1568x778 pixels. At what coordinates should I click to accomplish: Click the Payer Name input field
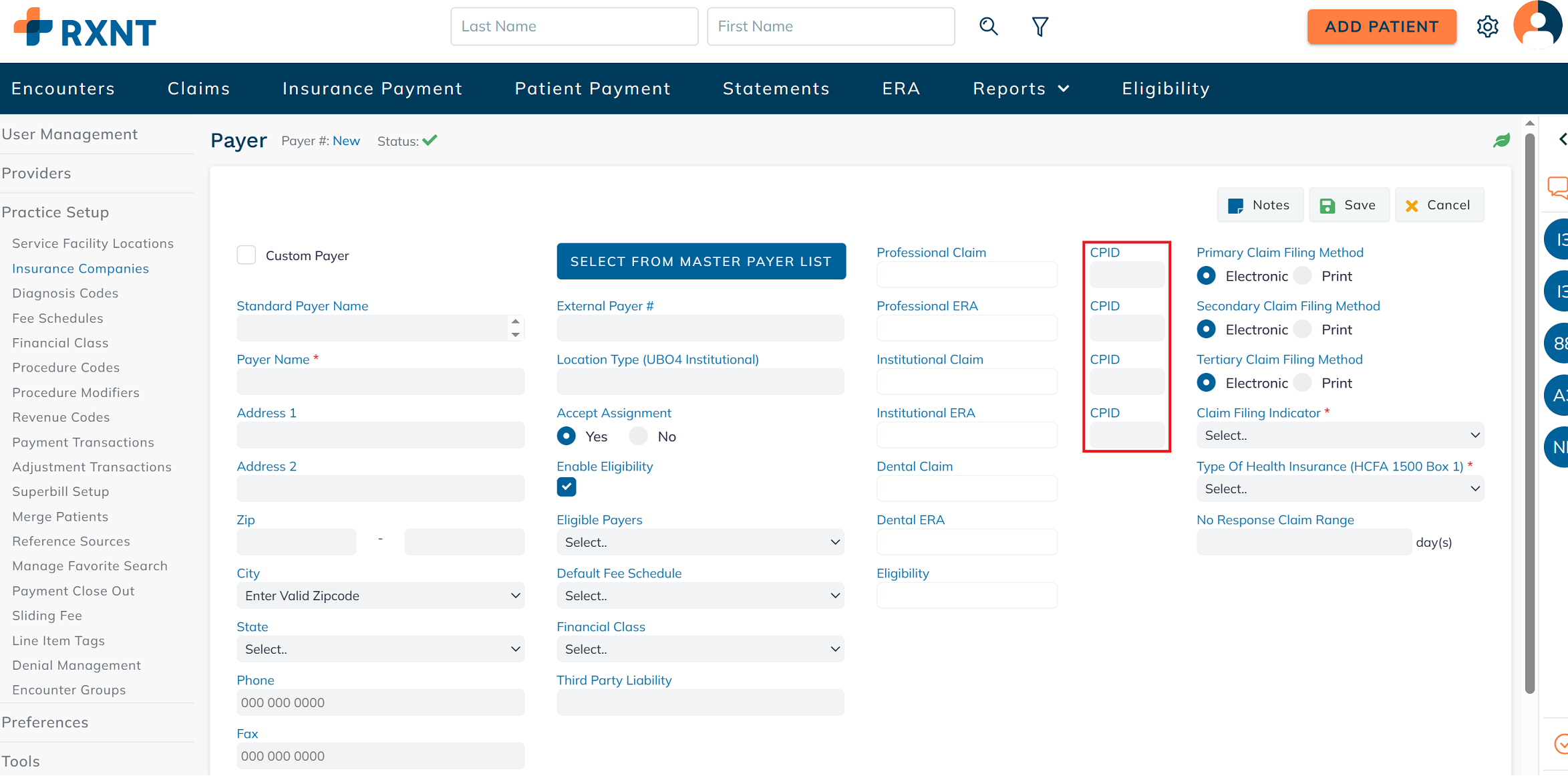380,382
